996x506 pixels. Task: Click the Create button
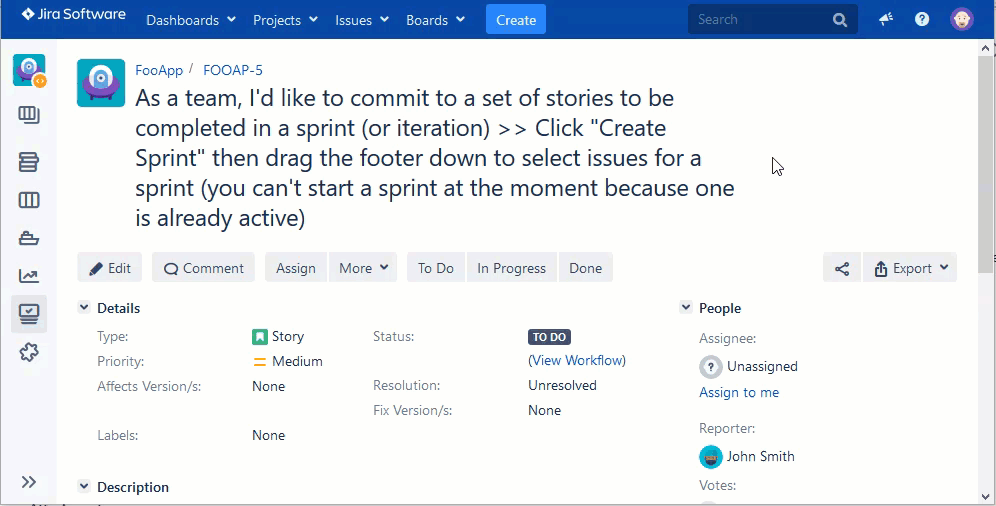point(516,20)
